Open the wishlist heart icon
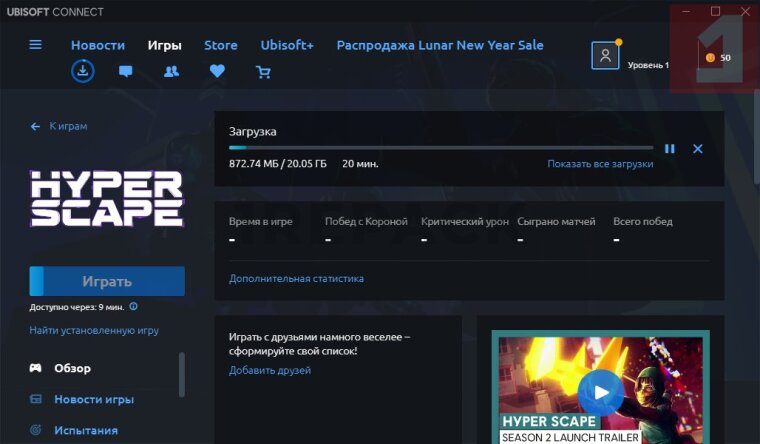760x444 pixels. tap(217, 72)
